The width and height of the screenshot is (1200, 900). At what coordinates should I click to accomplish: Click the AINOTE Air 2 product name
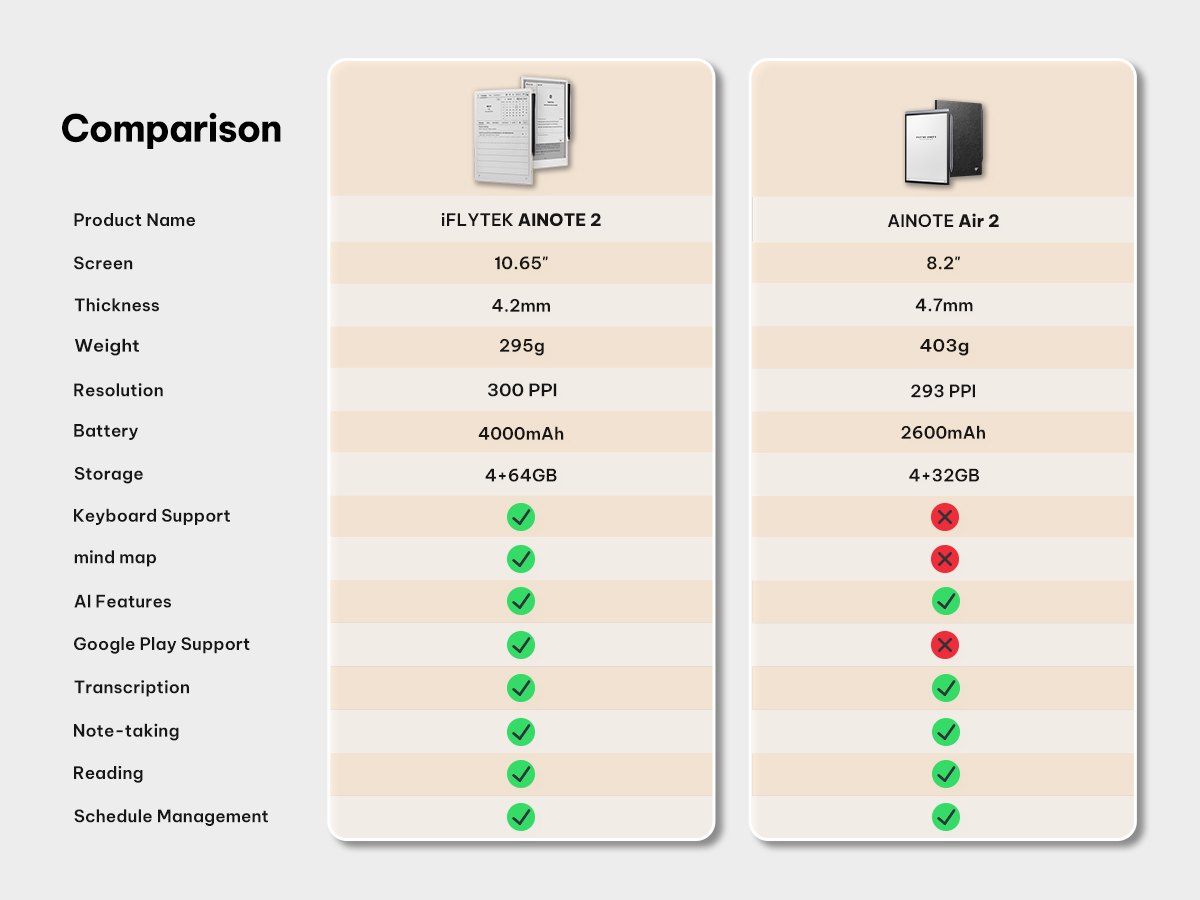943,221
